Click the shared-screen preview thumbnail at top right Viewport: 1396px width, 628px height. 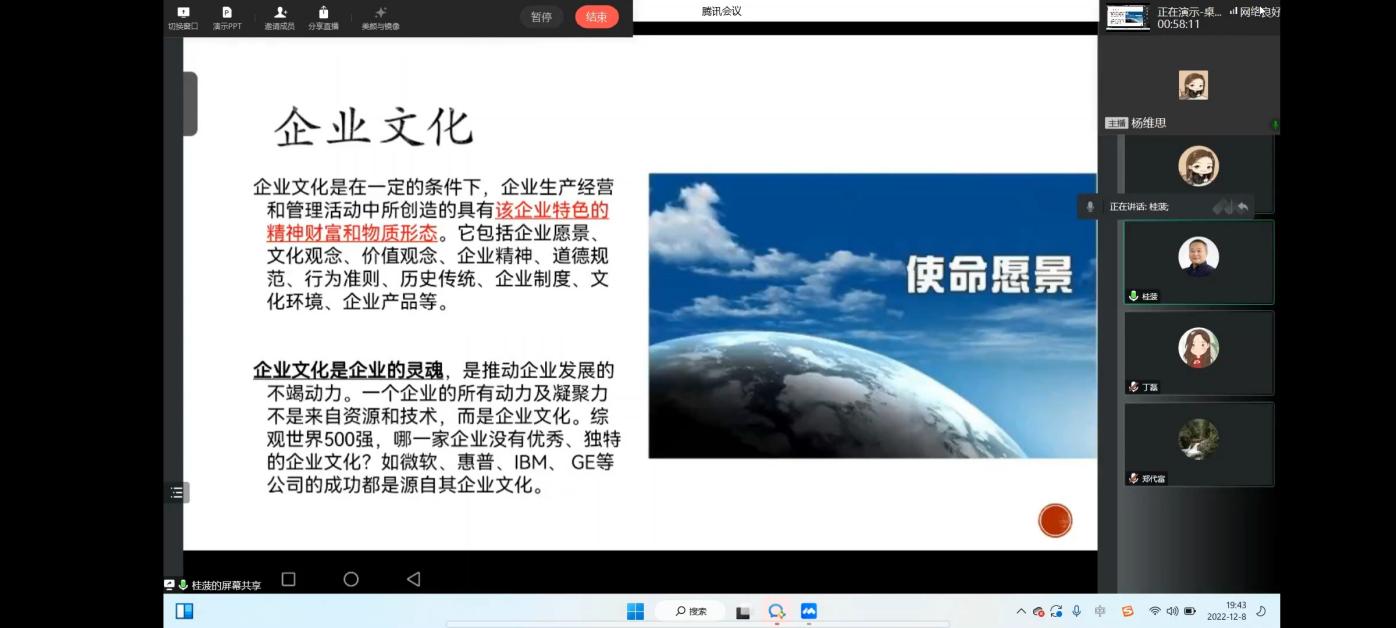click(x=1128, y=17)
